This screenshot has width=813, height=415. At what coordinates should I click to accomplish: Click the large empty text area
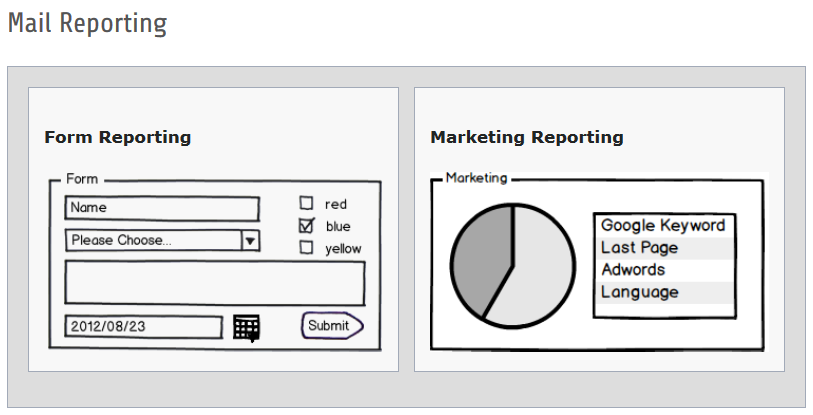214,282
